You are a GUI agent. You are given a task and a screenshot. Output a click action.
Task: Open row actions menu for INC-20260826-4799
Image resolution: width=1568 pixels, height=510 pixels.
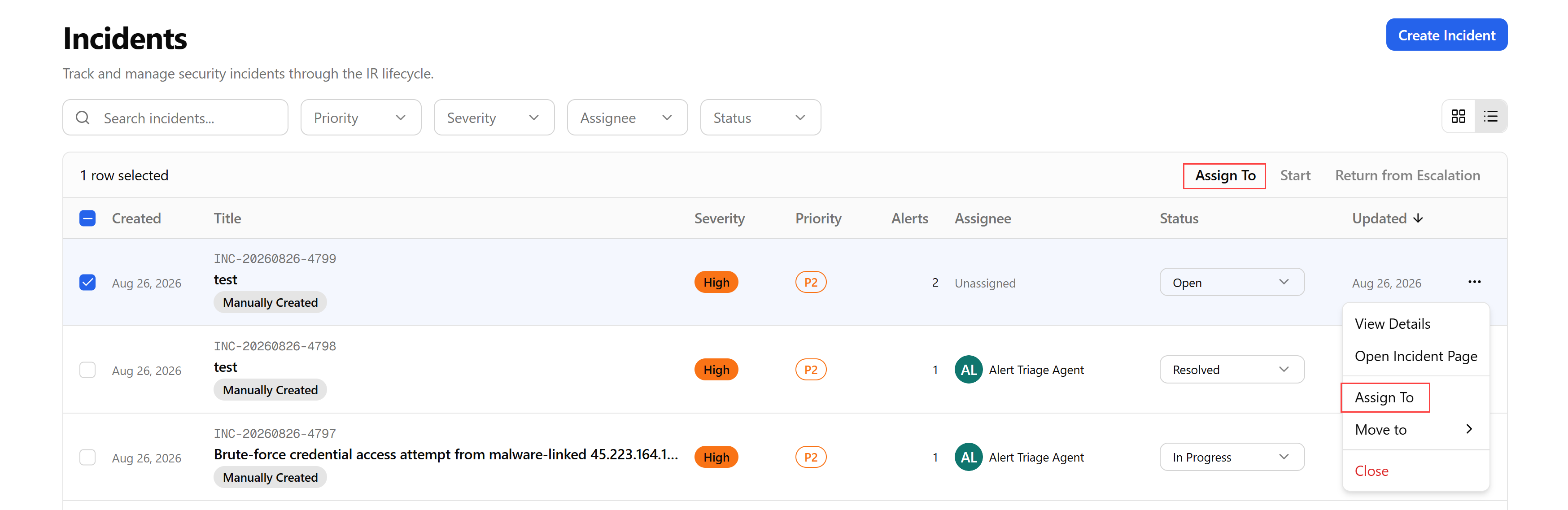[x=1474, y=282]
